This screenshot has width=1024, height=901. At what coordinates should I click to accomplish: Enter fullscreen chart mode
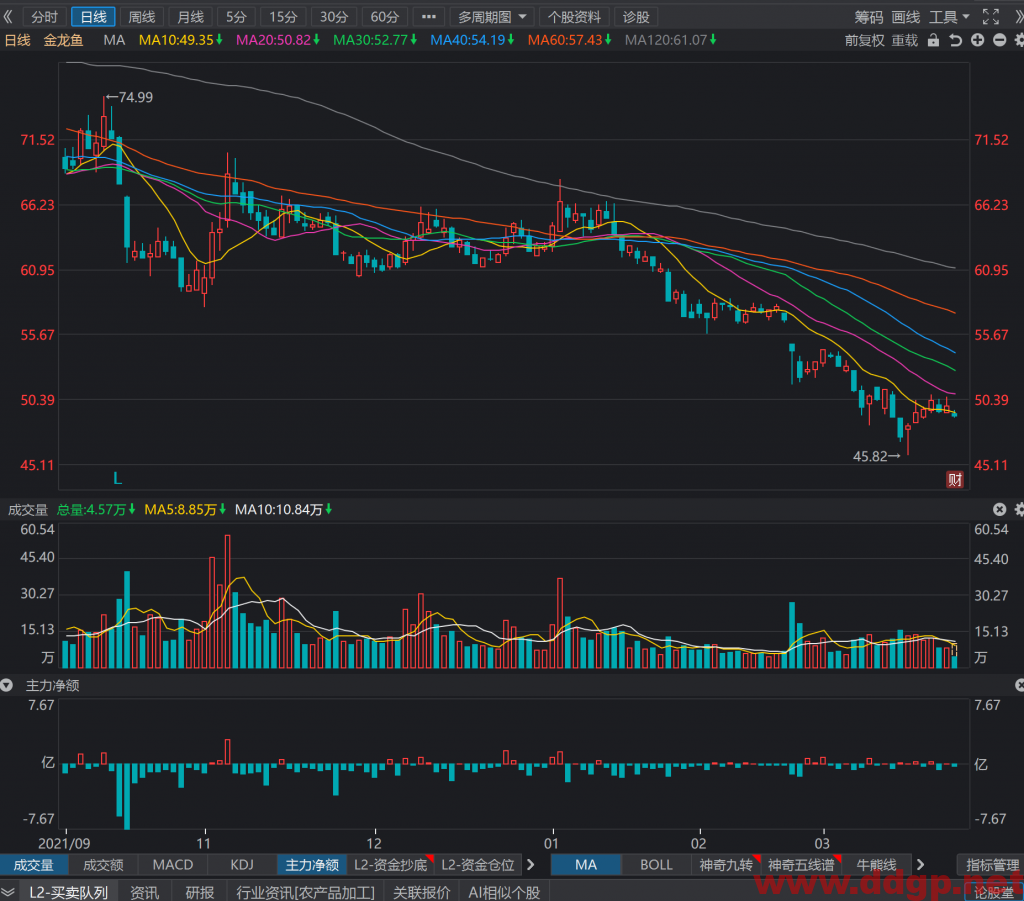(991, 17)
